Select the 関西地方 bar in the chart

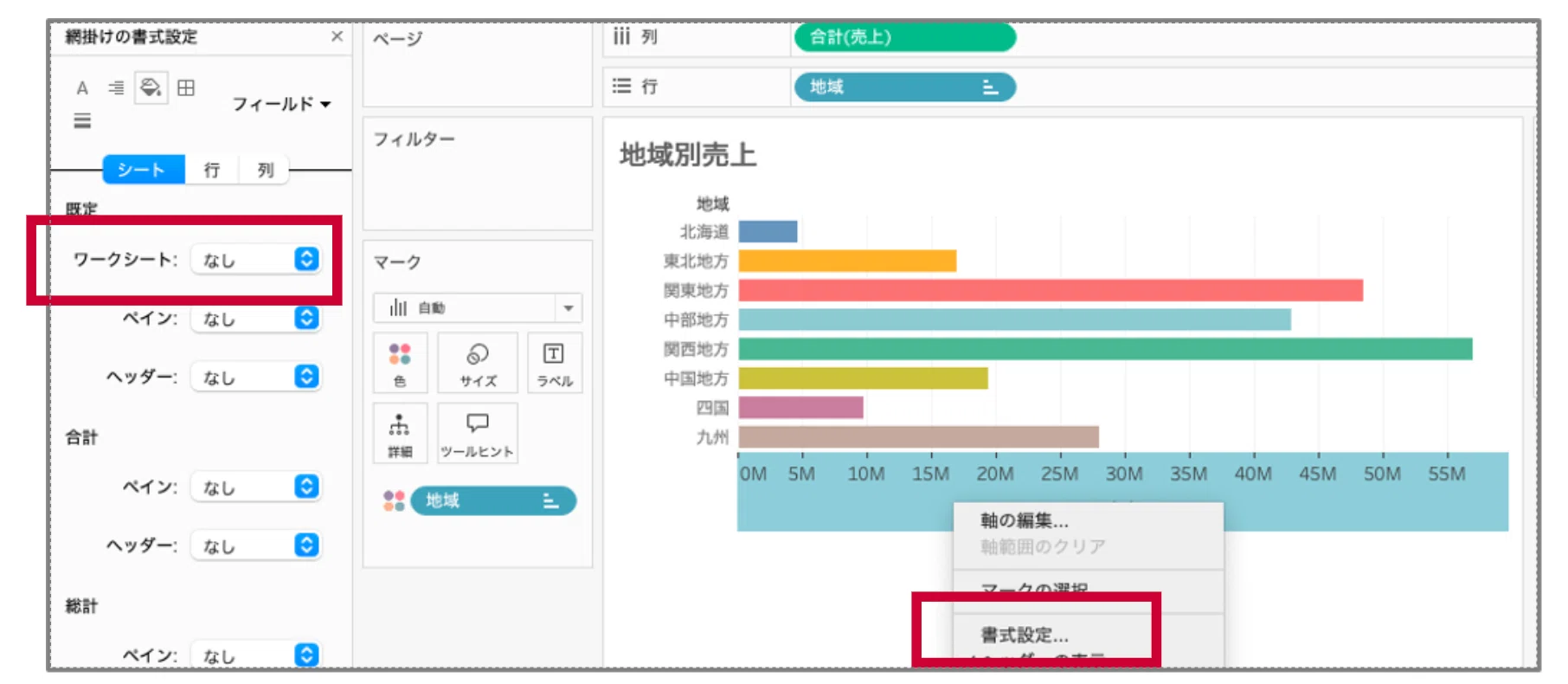click(1105, 349)
